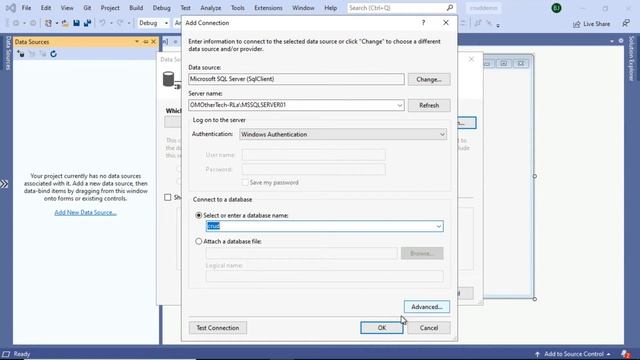Viewport: 640px width, 360px height.
Task: Open the Help menu
Action: pyautogui.click(x=331, y=8)
